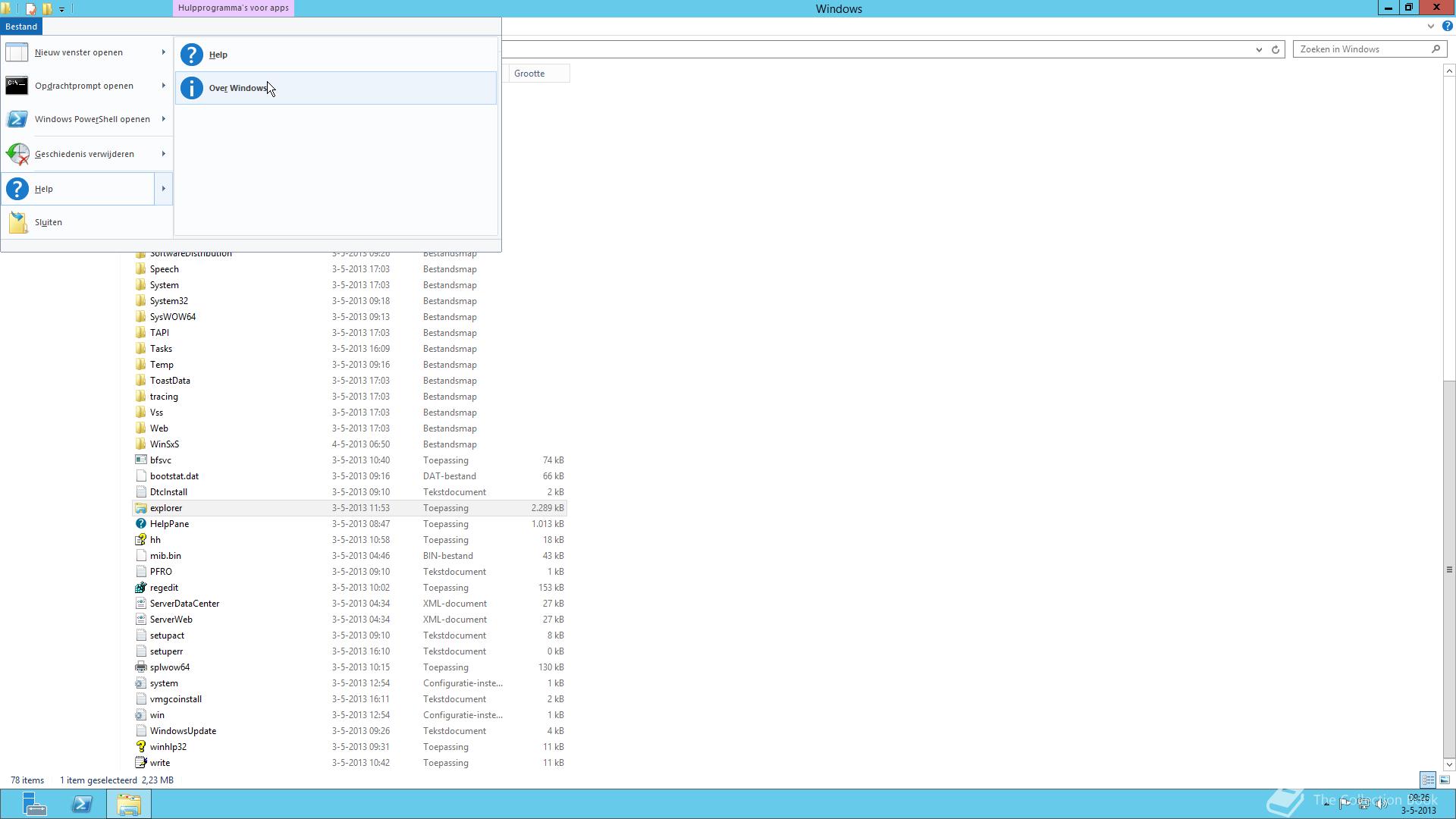Select Opdrachtprompt openen menu item
The height and width of the screenshot is (819, 1456).
[x=79, y=86]
